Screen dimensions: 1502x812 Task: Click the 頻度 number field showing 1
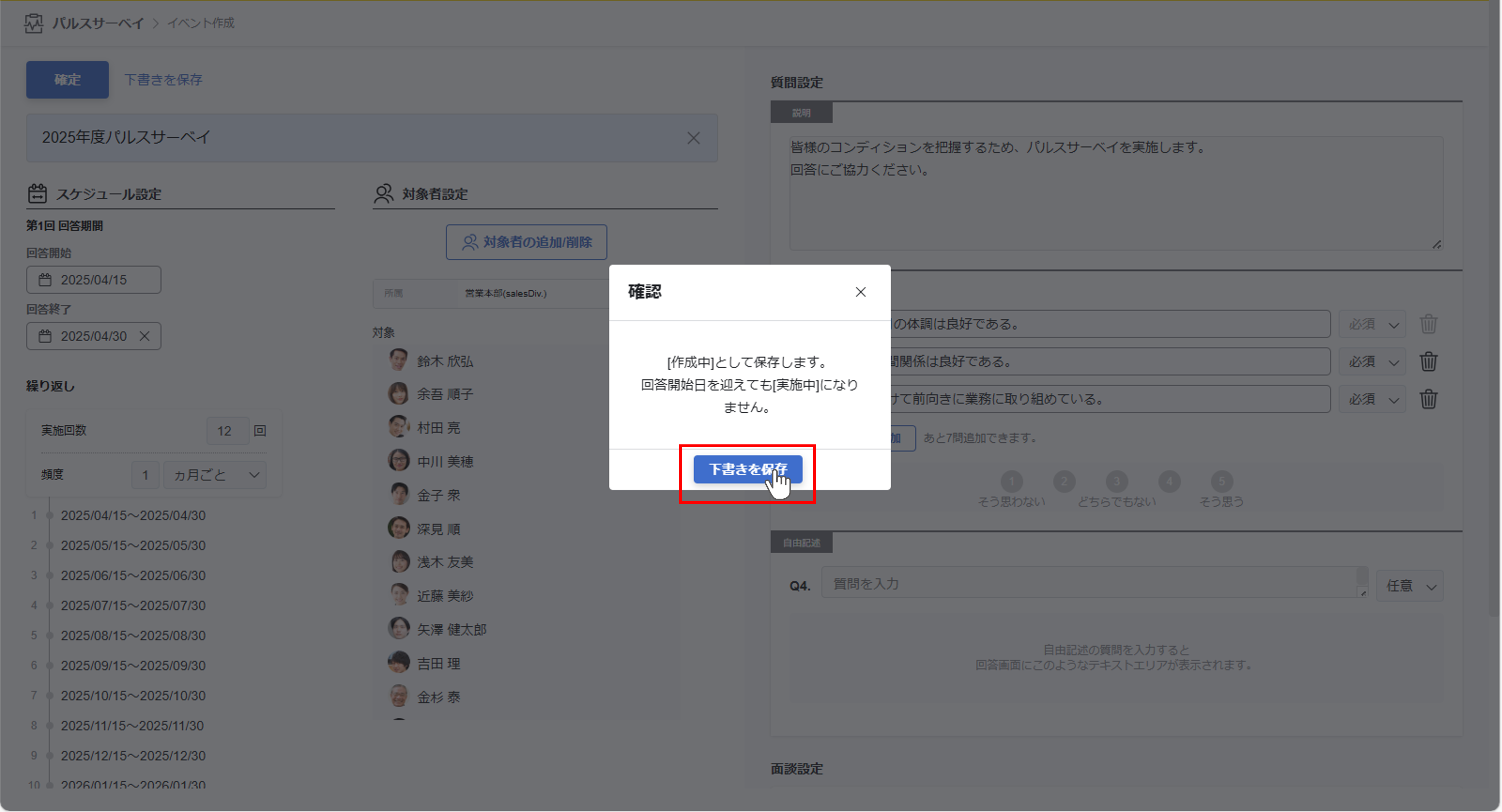(x=145, y=475)
